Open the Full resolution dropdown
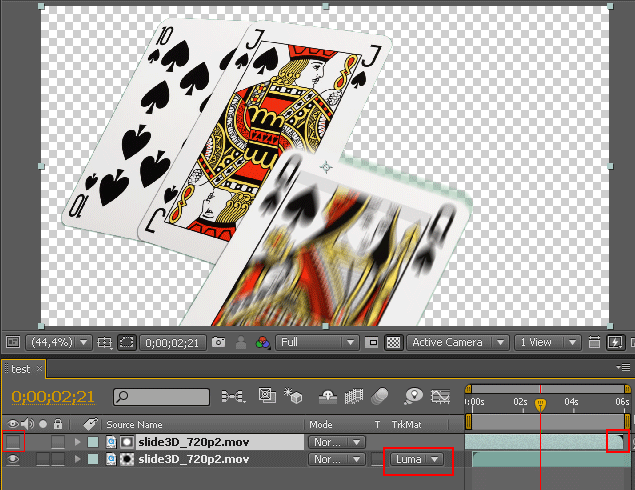Viewport: 635px width, 490px height. click(x=316, y=343)
